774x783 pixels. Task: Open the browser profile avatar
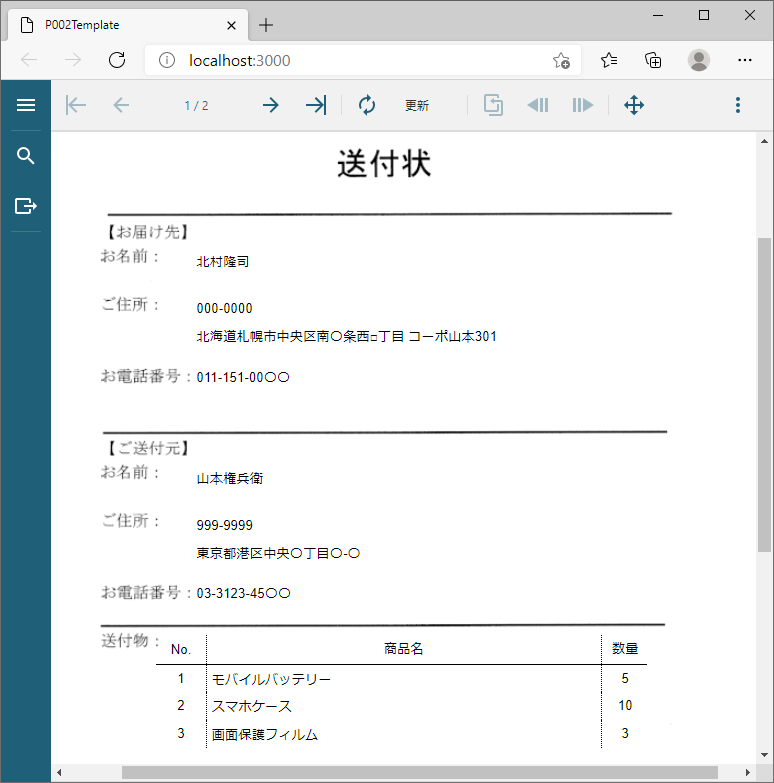click(x=699, y=60)
